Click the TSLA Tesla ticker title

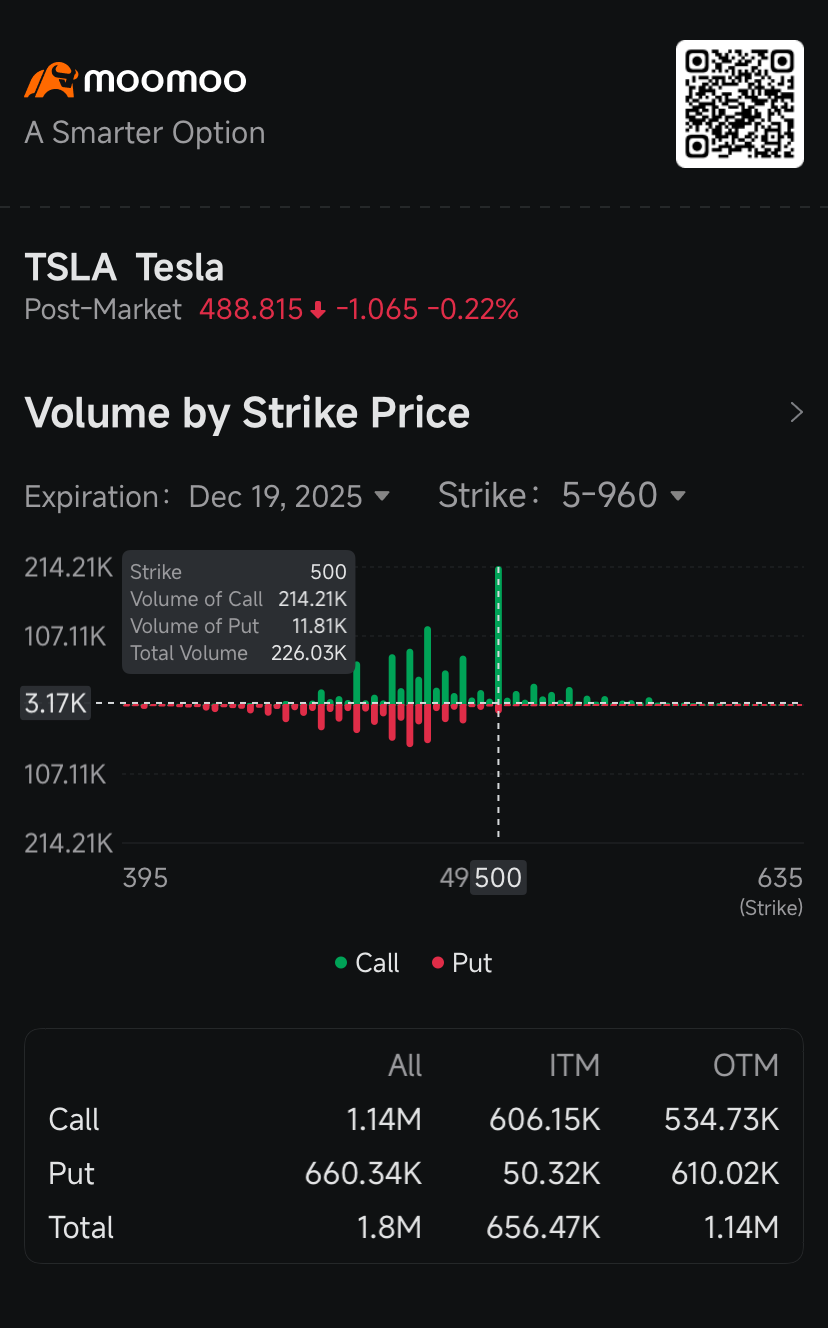pos(124,268)
